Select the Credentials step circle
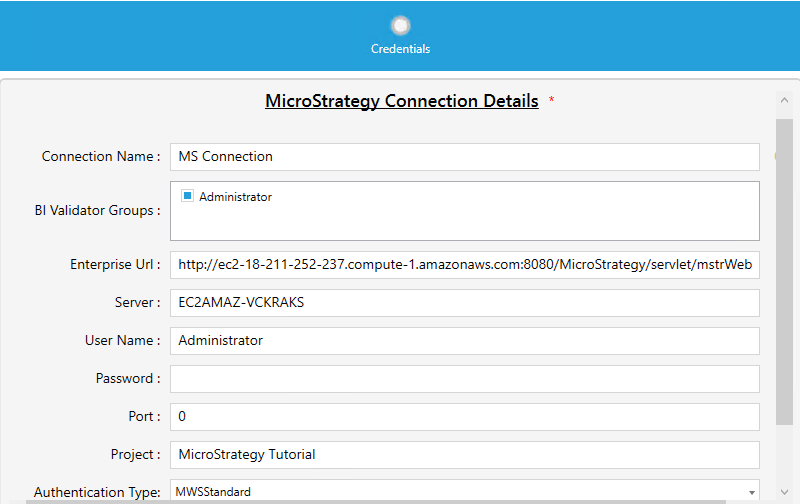800x504 pixels. point(401,26)
